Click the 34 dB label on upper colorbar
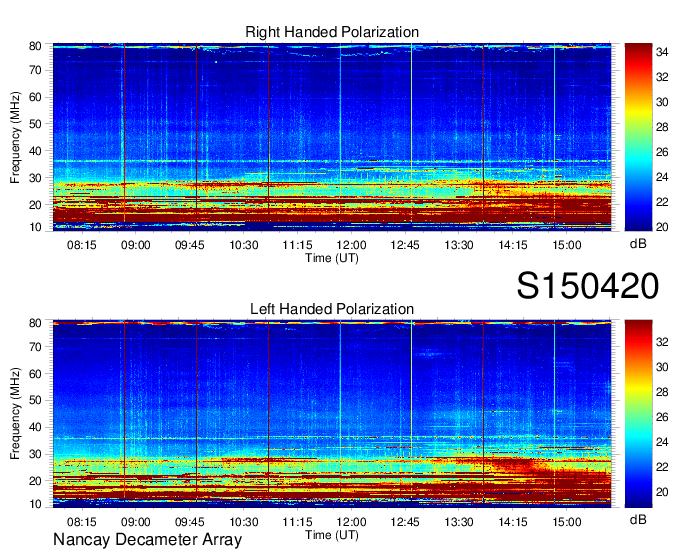Screen dimensions: 680x552 (x=662, y=52)
